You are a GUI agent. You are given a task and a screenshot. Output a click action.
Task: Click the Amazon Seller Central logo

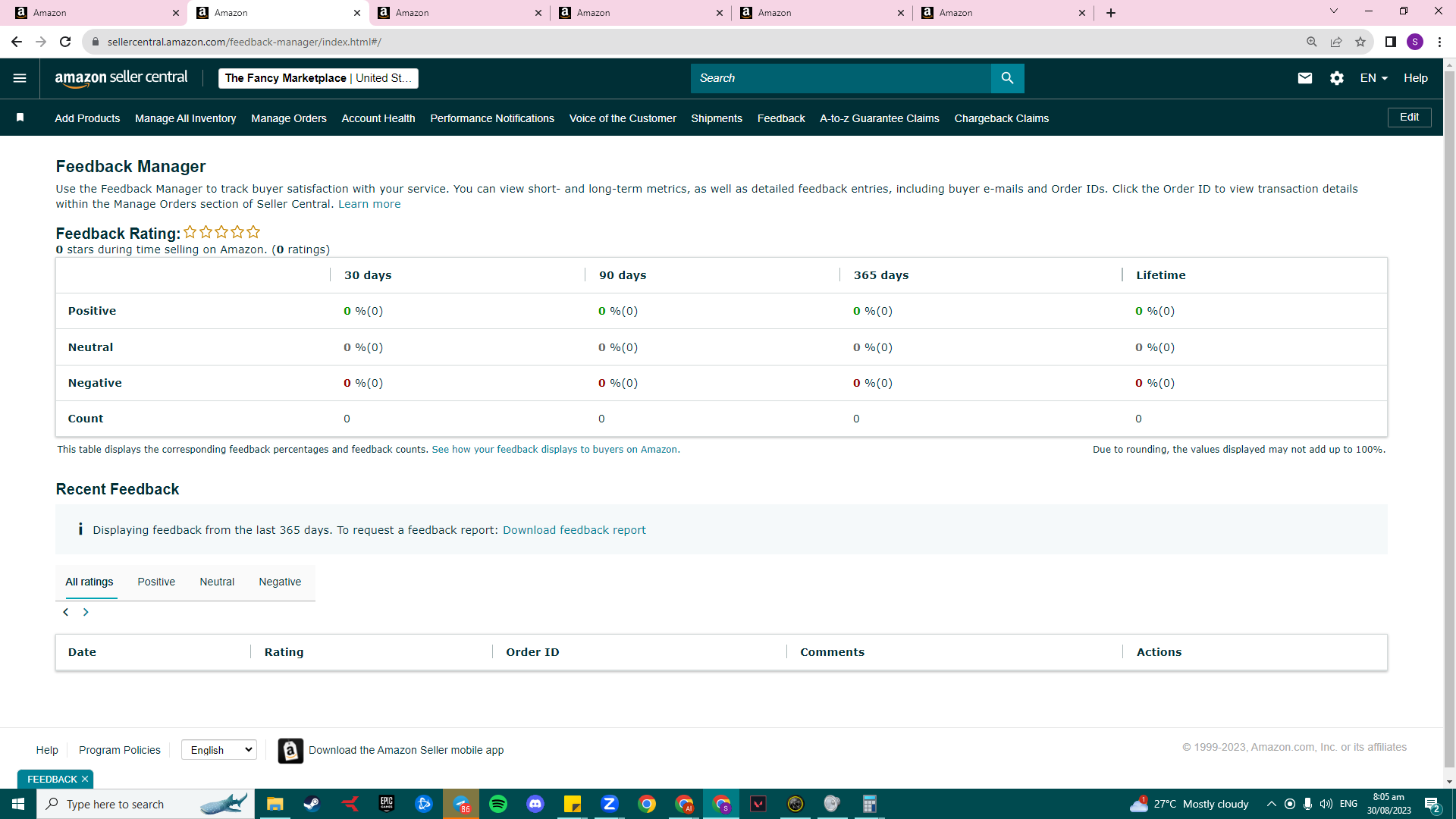pos(121,78)
